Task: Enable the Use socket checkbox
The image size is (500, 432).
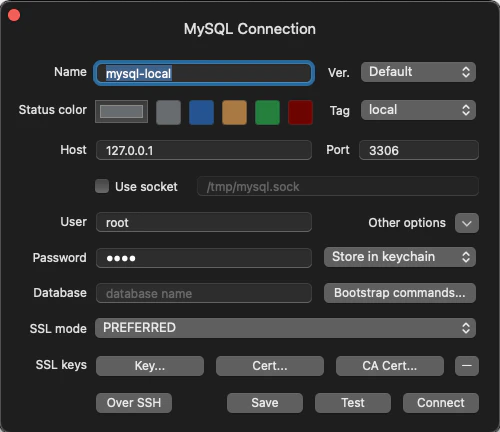Action: (102, 186)
